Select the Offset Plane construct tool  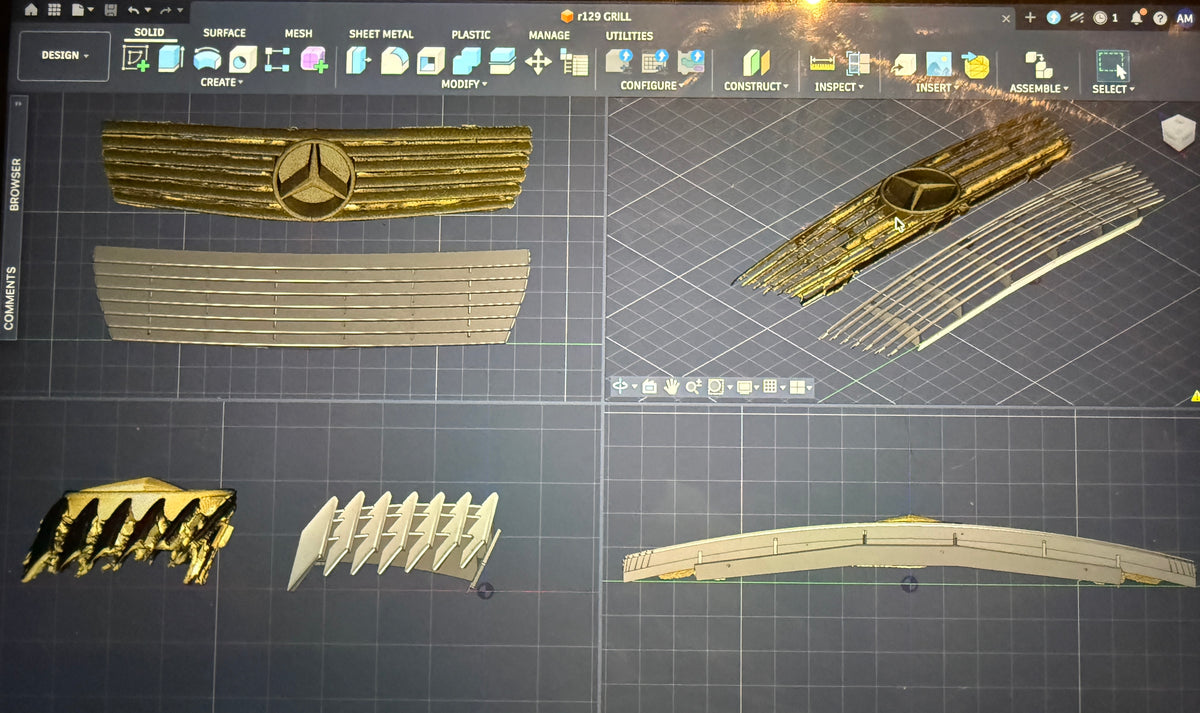(757, 63)
